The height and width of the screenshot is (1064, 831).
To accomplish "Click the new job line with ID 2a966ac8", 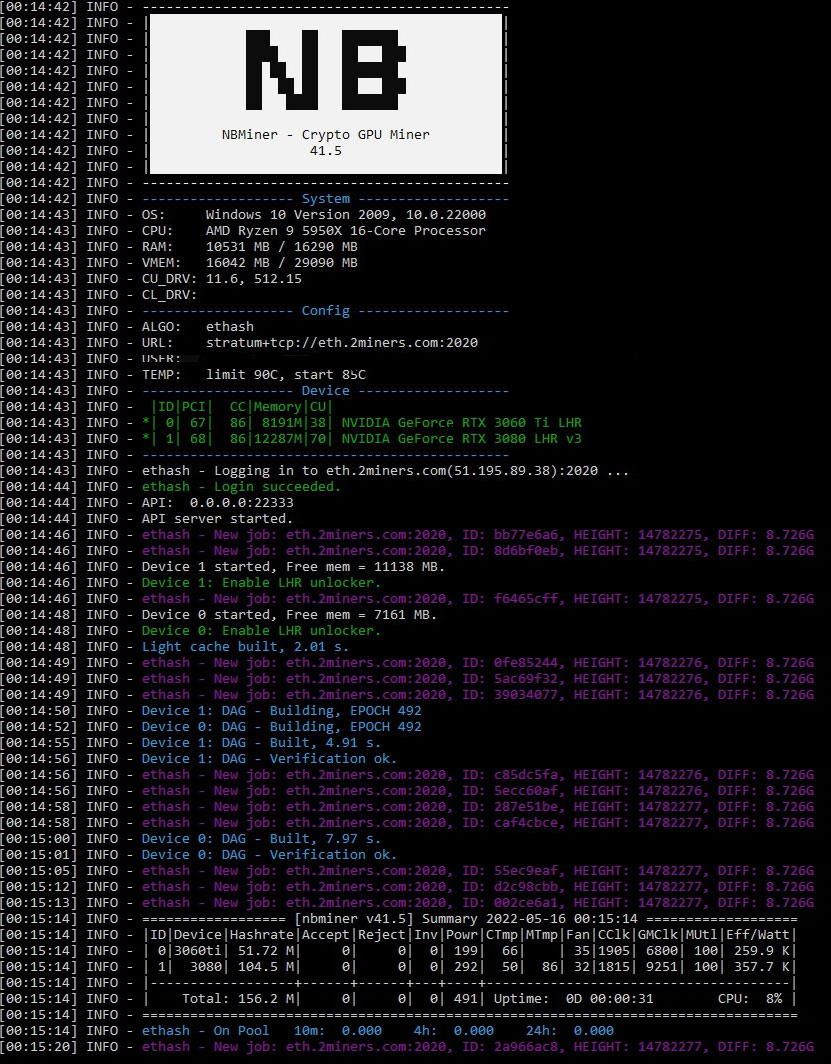I will click(x=478, y=1047).
